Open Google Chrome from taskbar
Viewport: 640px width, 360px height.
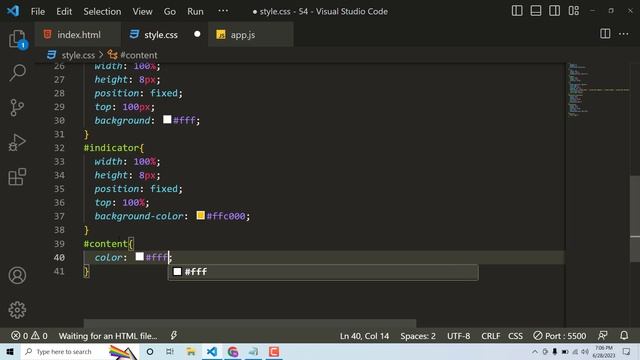point(233,351)
